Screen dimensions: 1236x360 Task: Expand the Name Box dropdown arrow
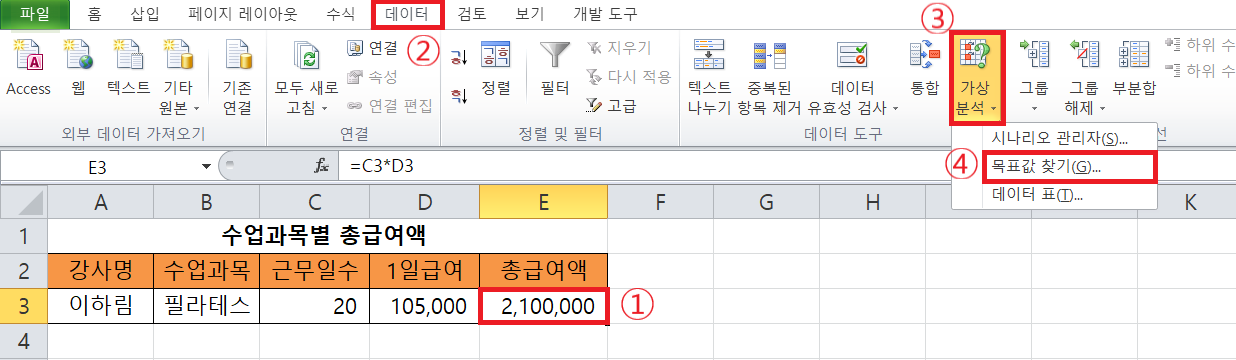tap(207, 167)
